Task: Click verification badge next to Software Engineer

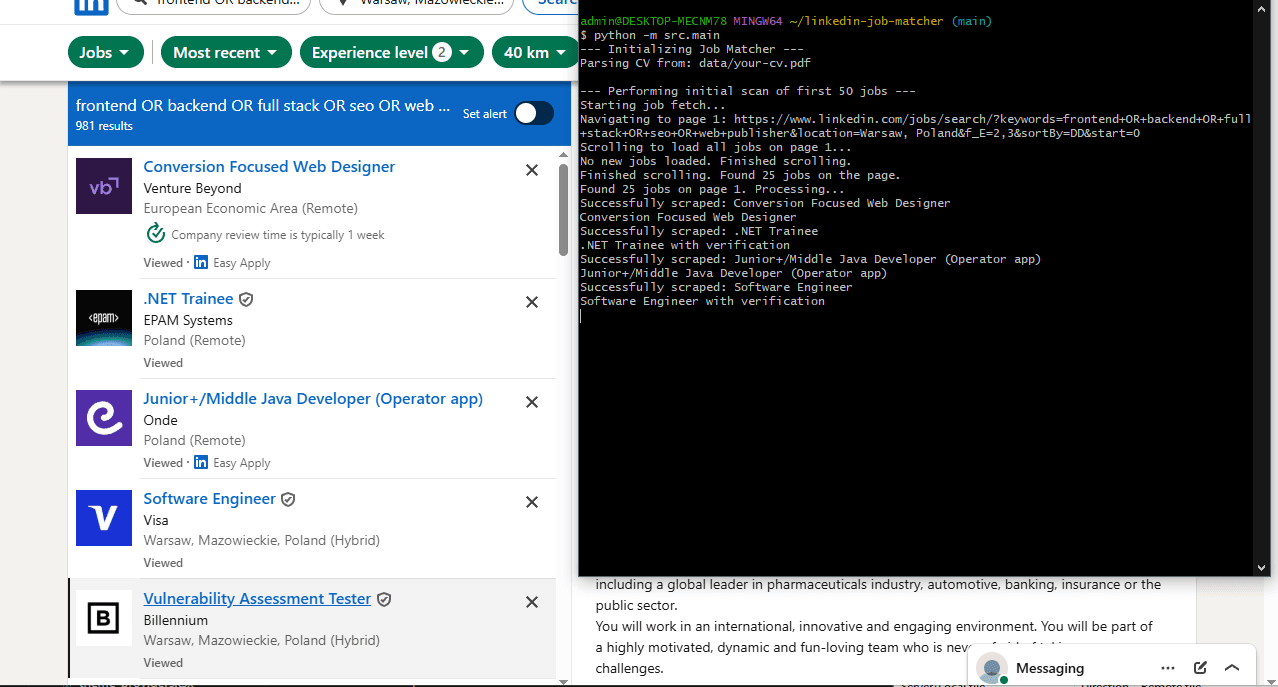Action: coord(288,499)
